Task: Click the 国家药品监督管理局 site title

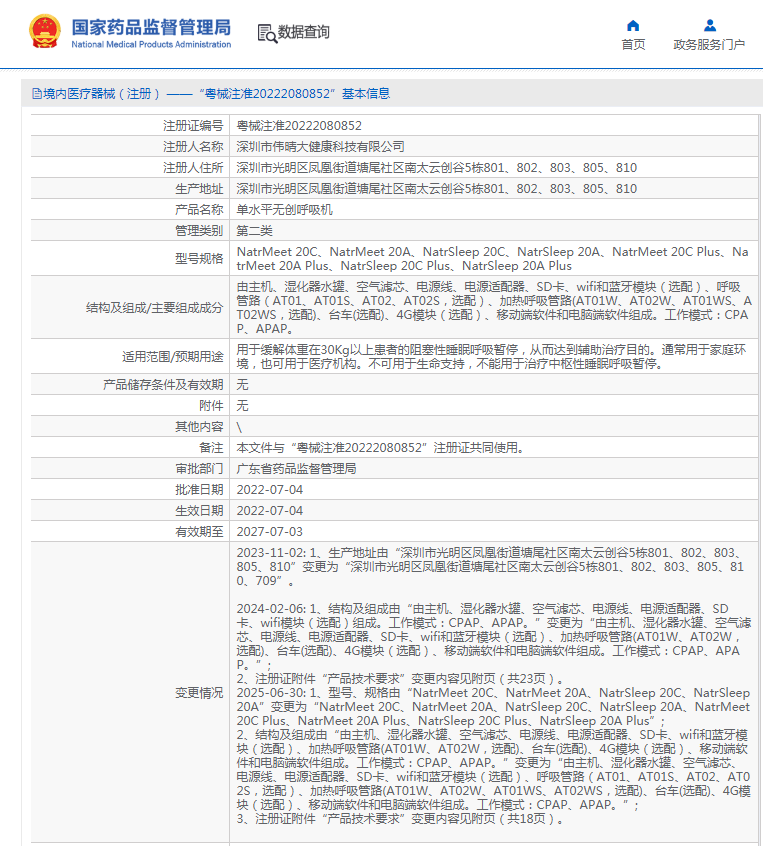Action: pos(151,26)
